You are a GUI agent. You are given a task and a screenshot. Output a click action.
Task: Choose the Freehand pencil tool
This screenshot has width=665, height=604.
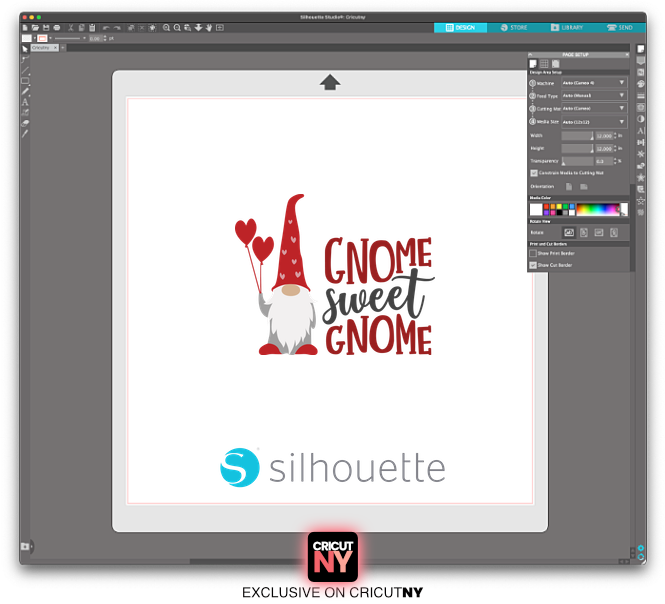(25, 91)
